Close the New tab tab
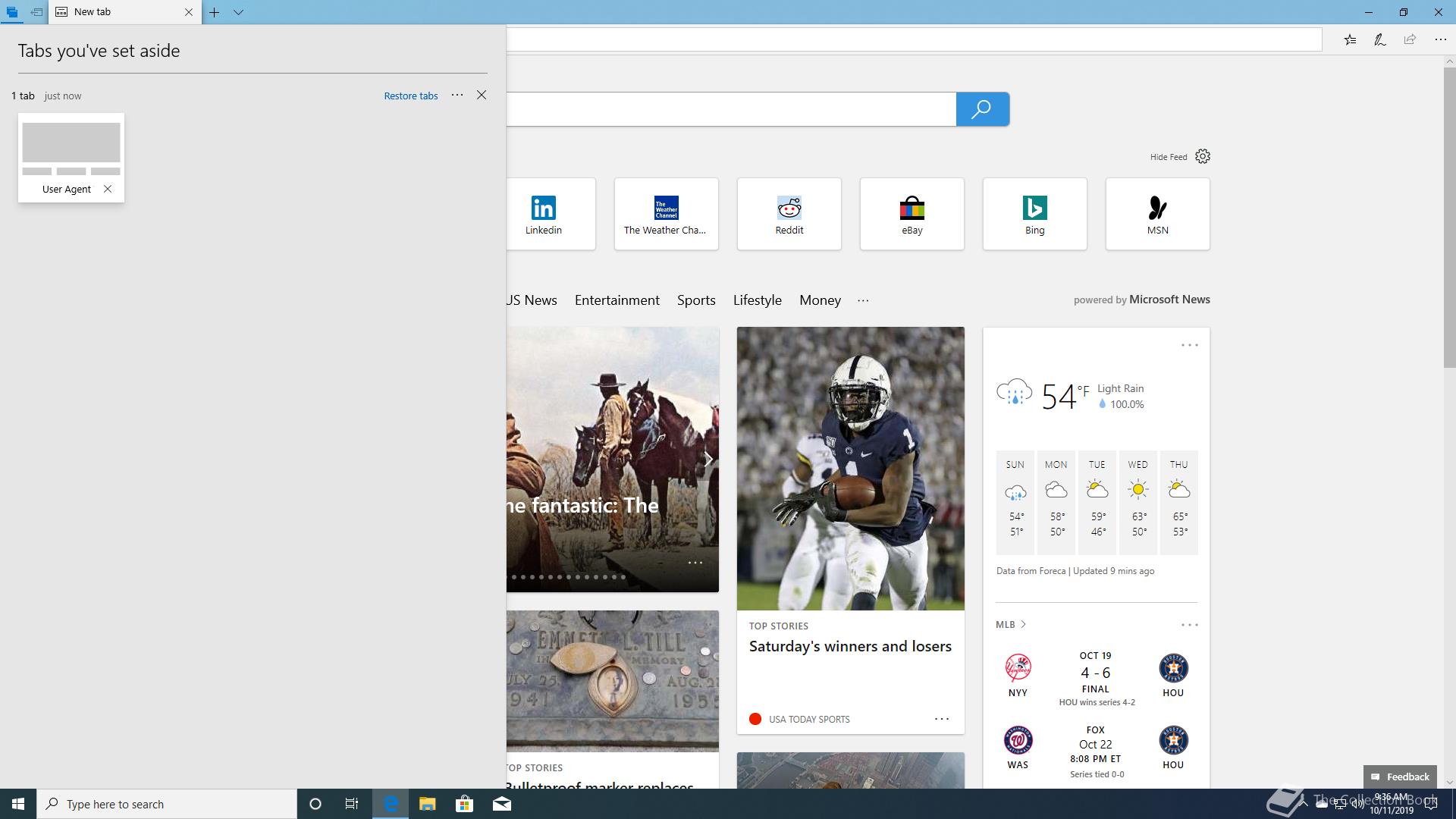The image size is (1456, 819). pos(189,12)
